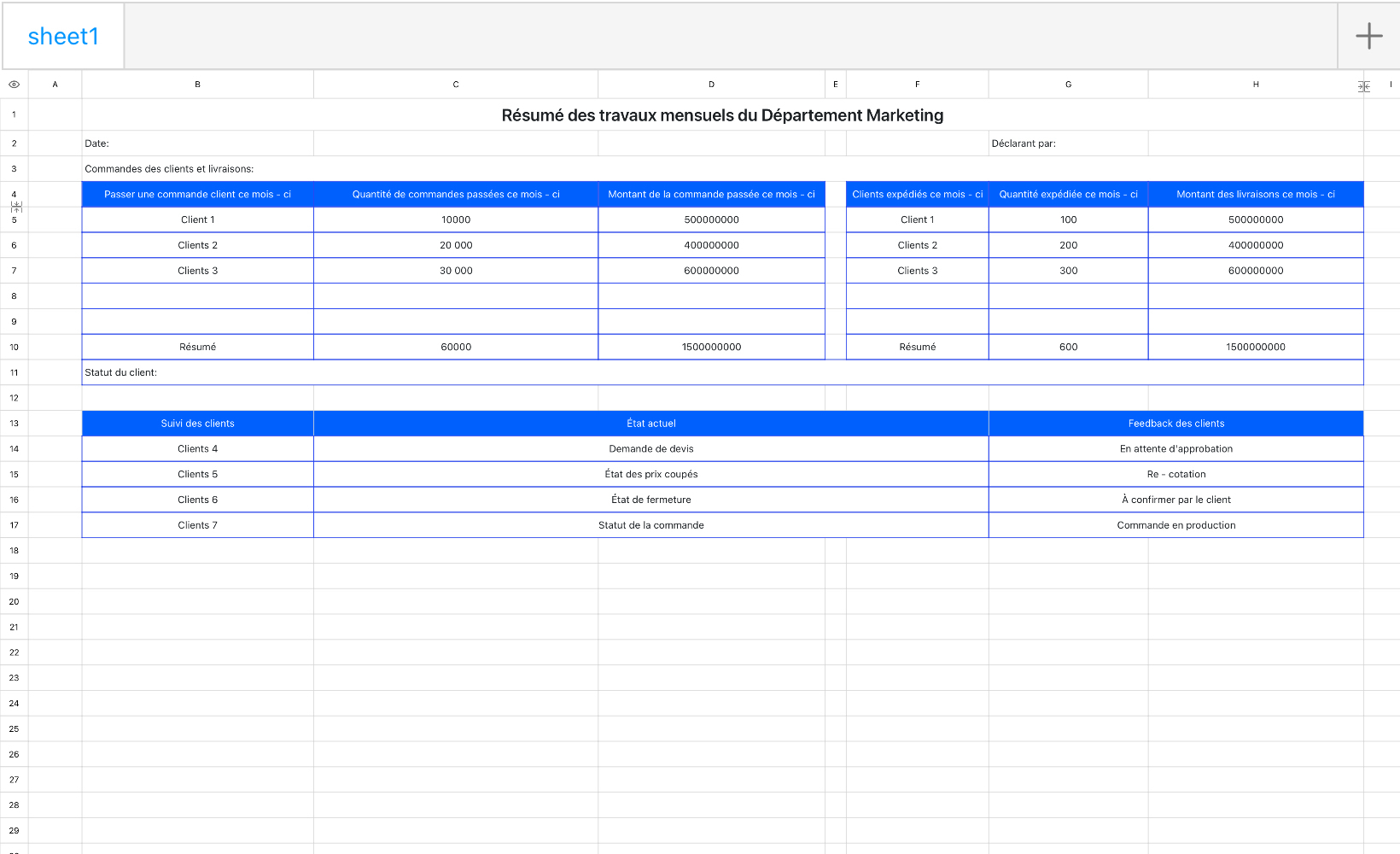1400x854 pixels.
Task: Select the 'À confirmer par le client' cell
Action: pos(1176,500)
